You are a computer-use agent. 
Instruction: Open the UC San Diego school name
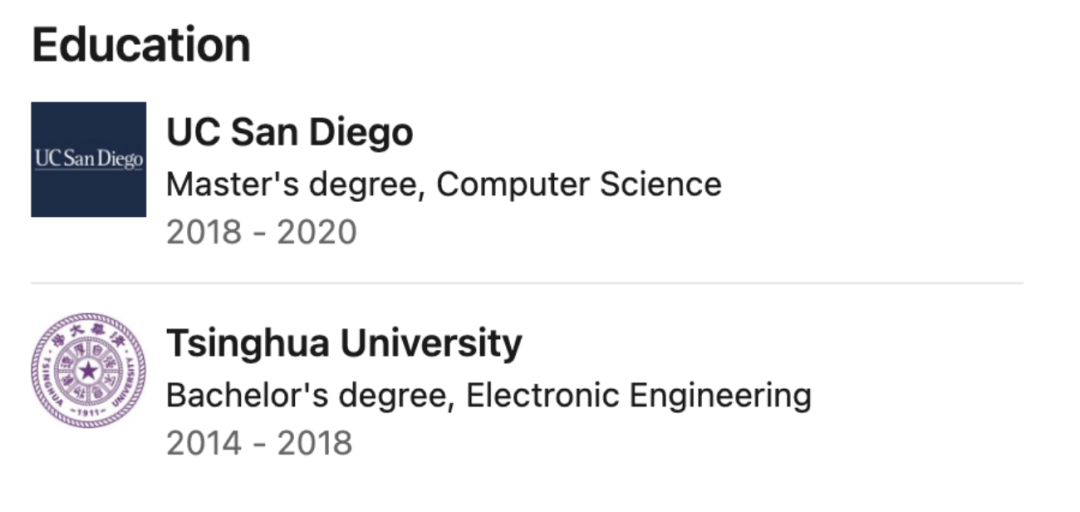pyautogui.click(x=289, y=132)
